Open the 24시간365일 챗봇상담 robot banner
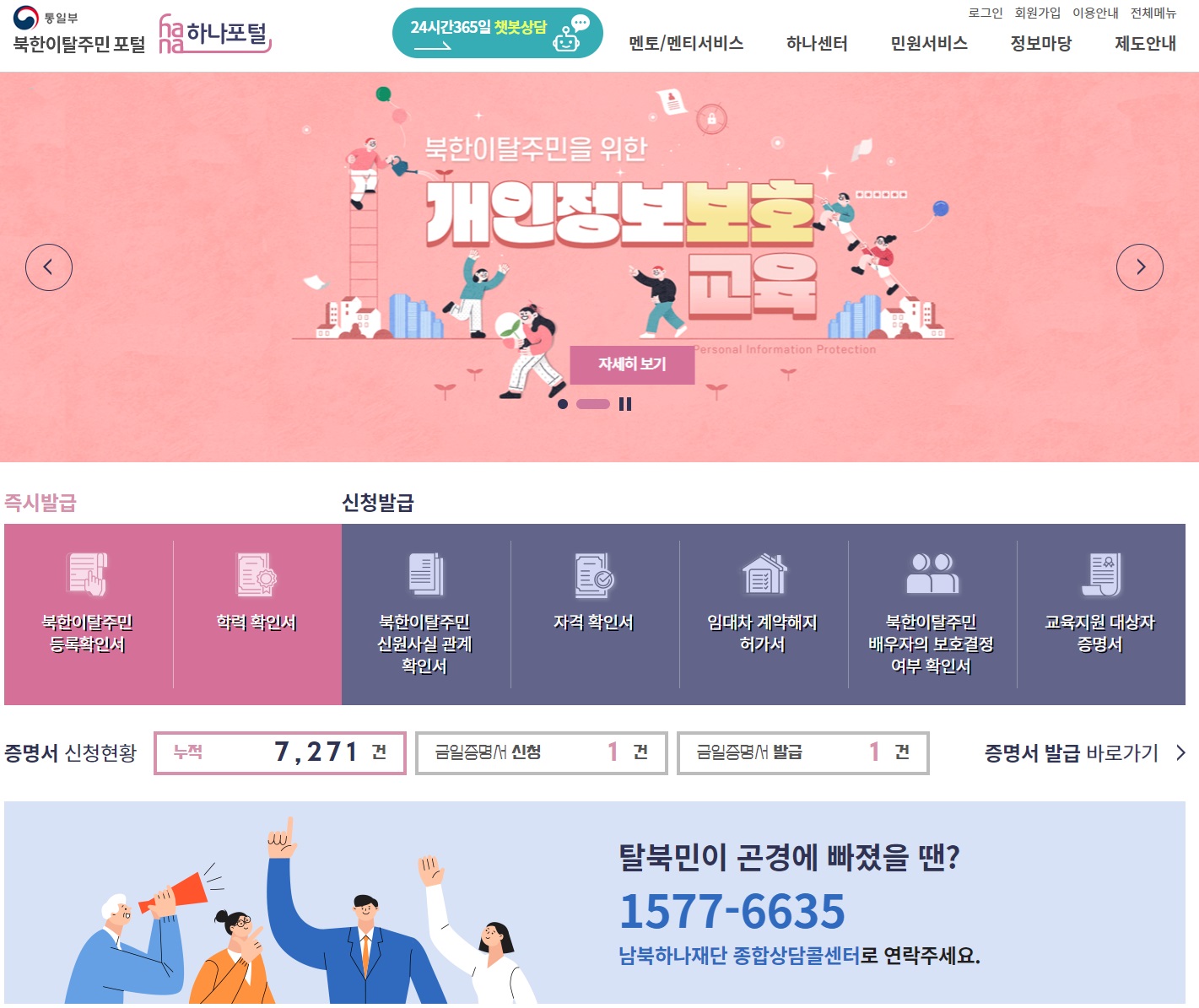This screenshot has width=1199, height=1008. coord(498,33)
